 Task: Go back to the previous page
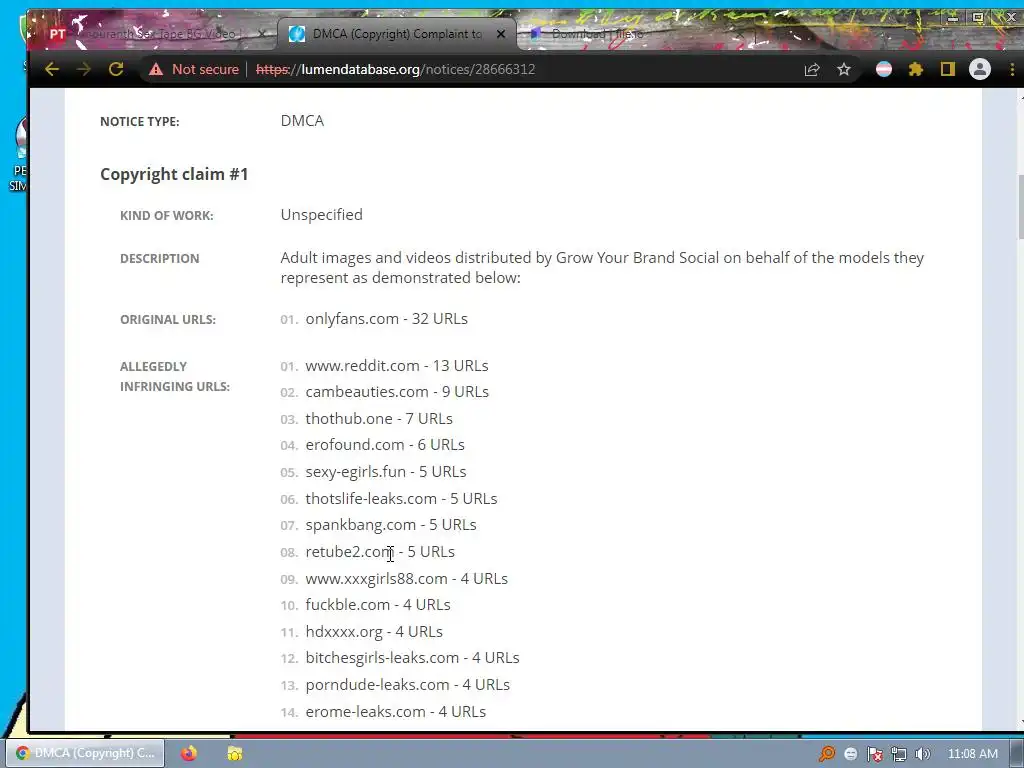click(52, 69)
